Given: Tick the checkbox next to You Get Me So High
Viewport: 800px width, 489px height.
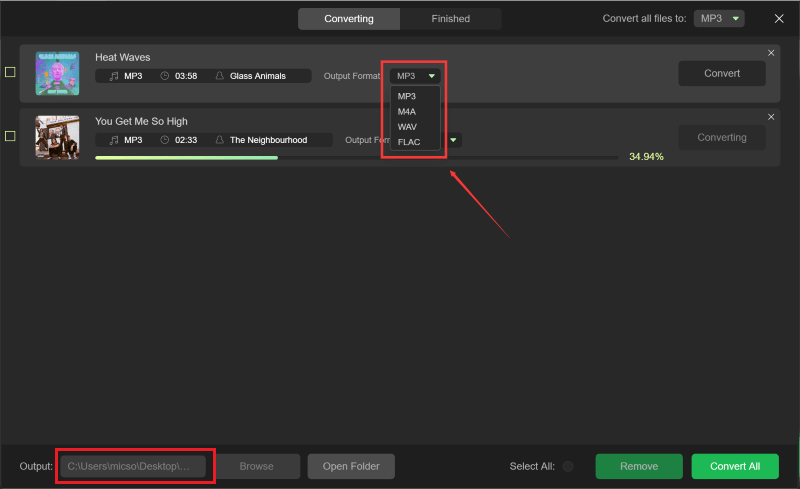Looking at the screenshot, I should (10, 136).
